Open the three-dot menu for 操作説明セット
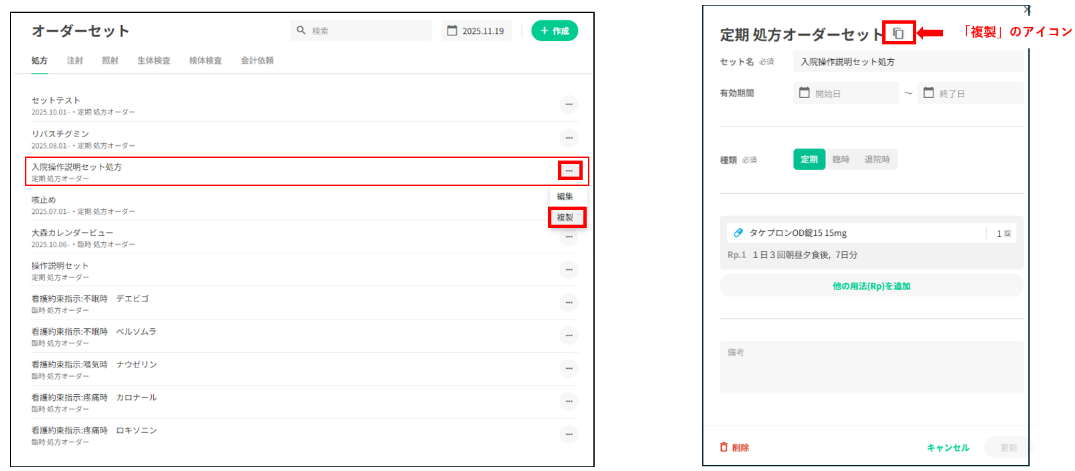The image size is (1075, 471). [x=568, y=269]
